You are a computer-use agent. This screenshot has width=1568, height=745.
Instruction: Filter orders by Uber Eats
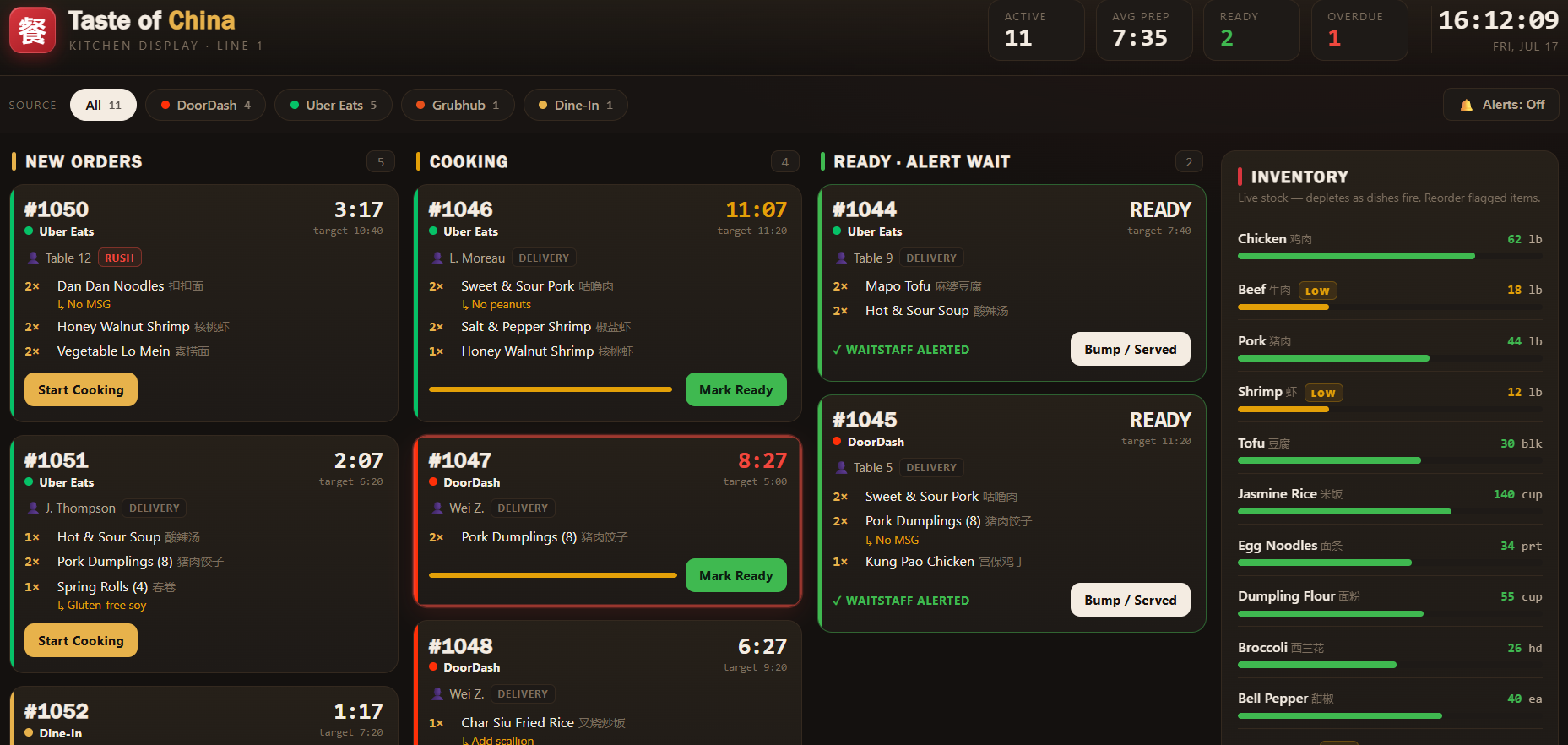[x=333, y=105]
